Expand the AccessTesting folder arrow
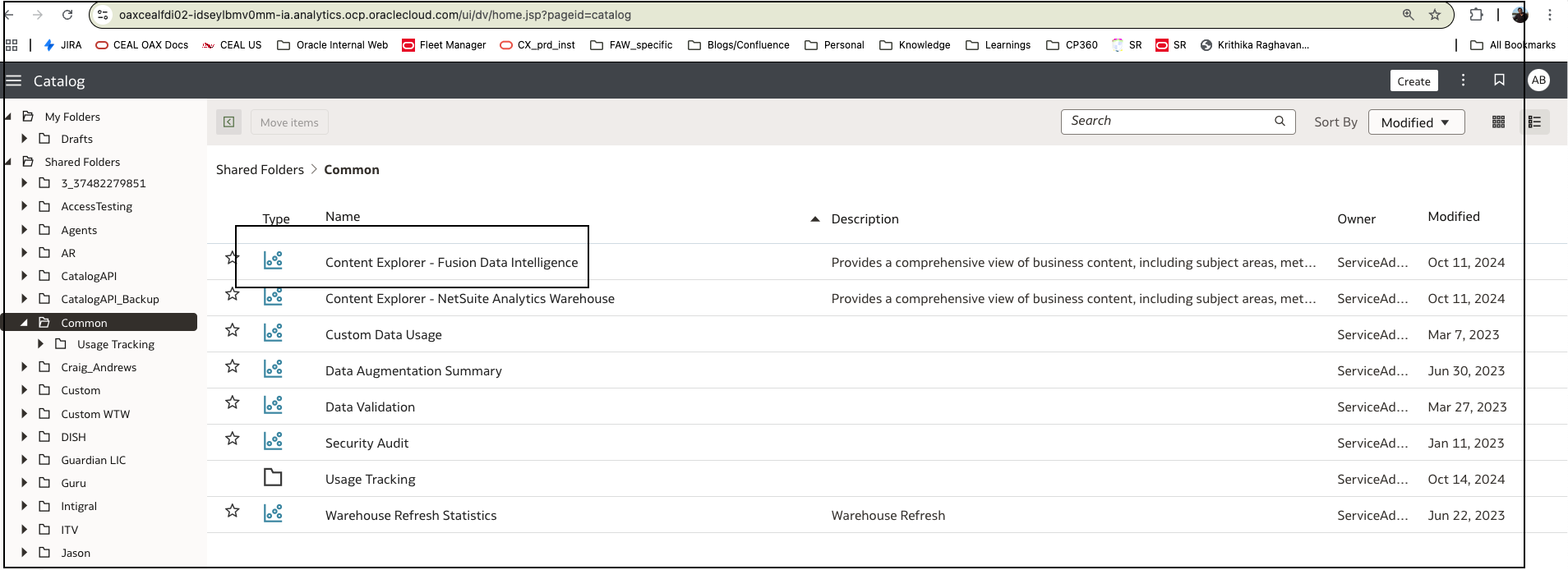Image resolution: width=1568 pixels, height=570 pixels. 24,206
